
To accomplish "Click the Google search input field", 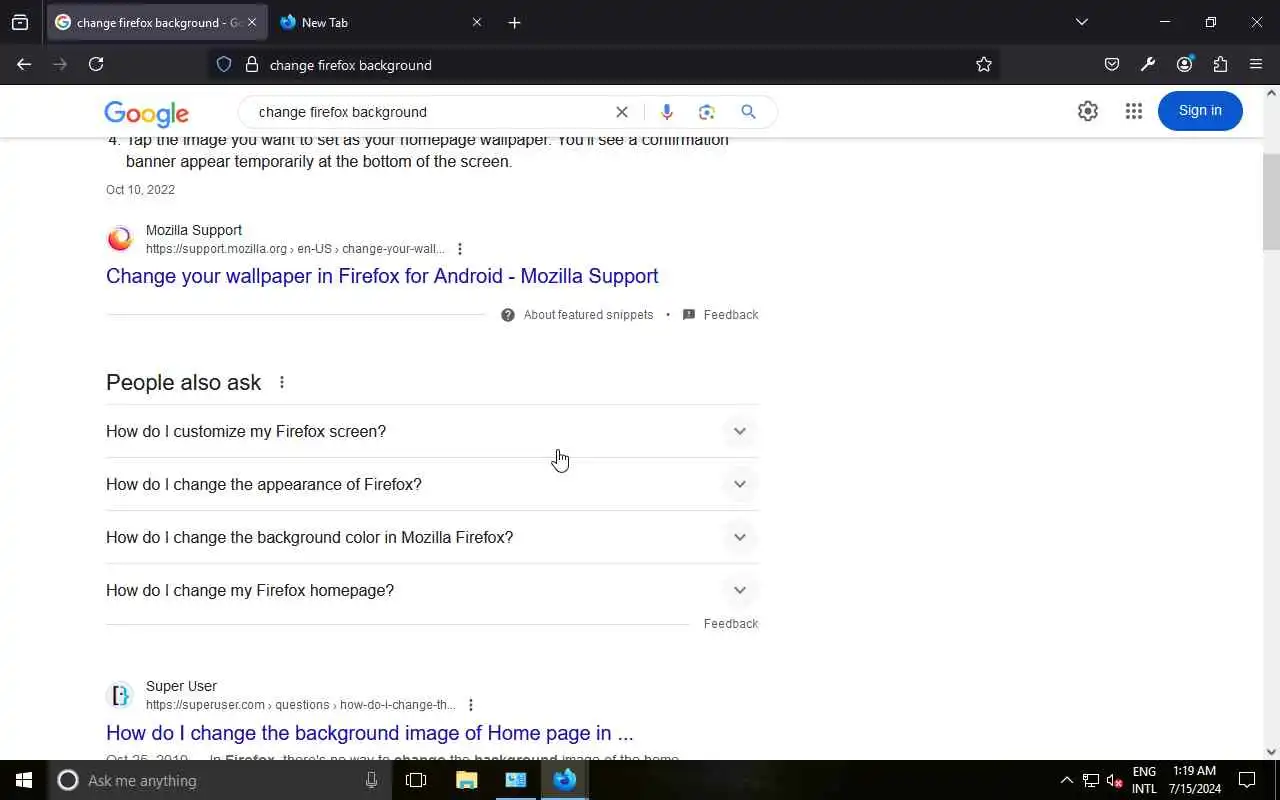I will click(x=430, y=112).
